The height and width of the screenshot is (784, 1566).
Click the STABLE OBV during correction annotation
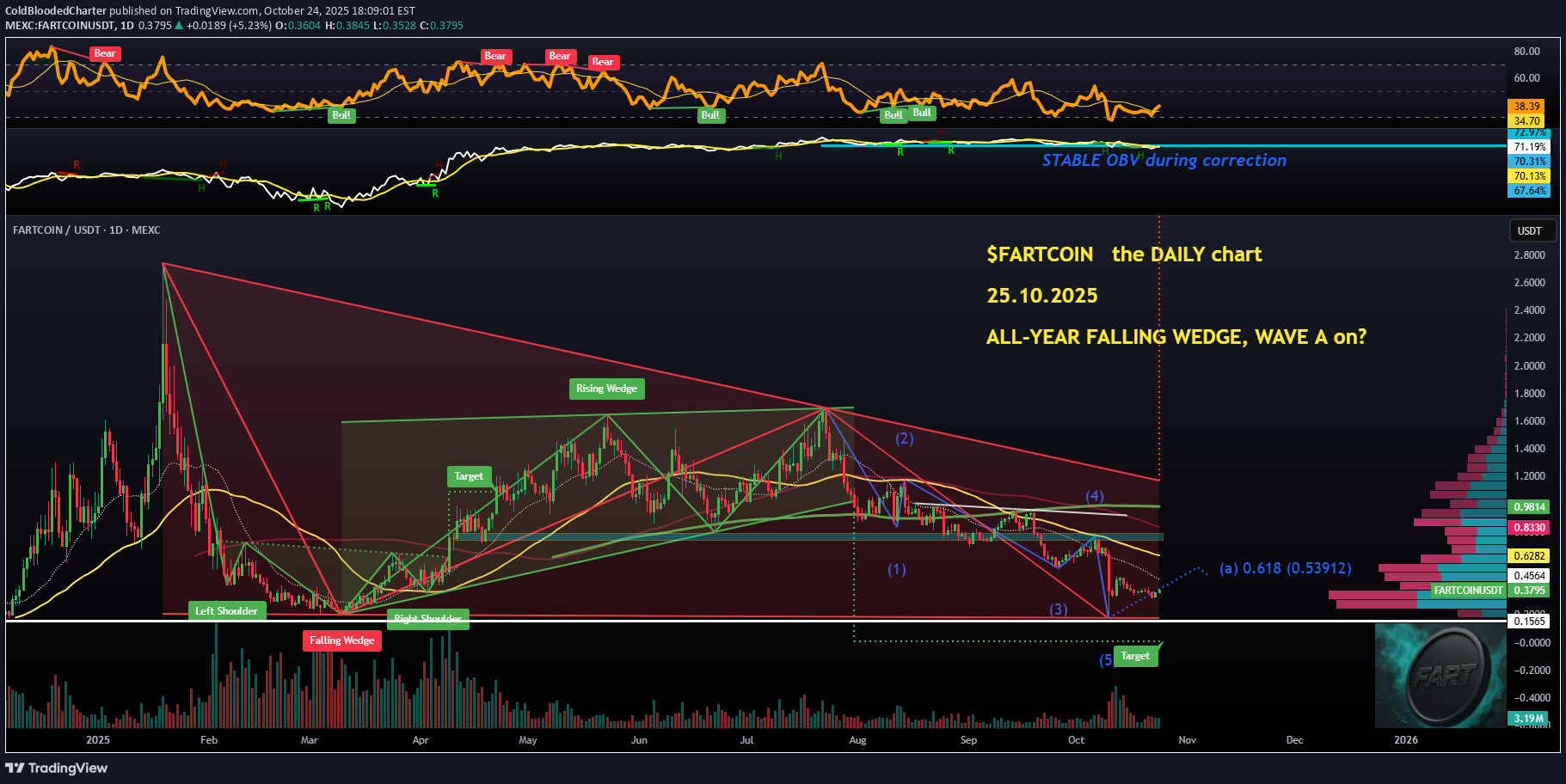coord(1164,161)
